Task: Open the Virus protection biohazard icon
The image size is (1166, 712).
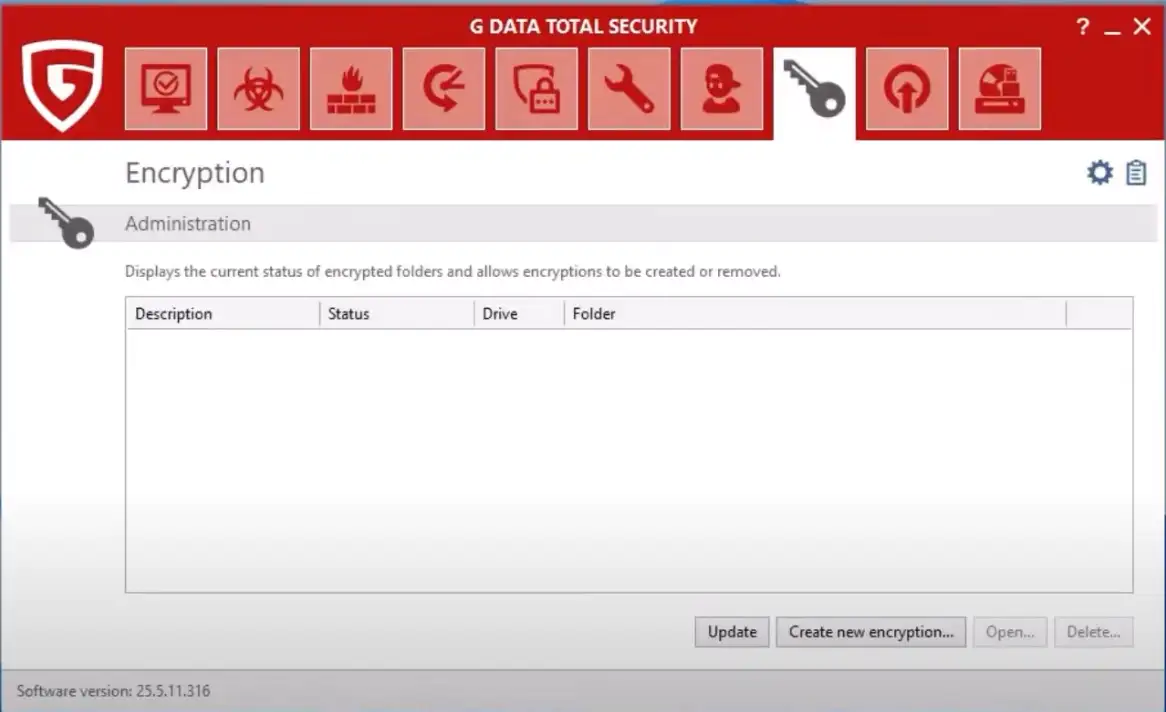Action: [x=258, y=89]
